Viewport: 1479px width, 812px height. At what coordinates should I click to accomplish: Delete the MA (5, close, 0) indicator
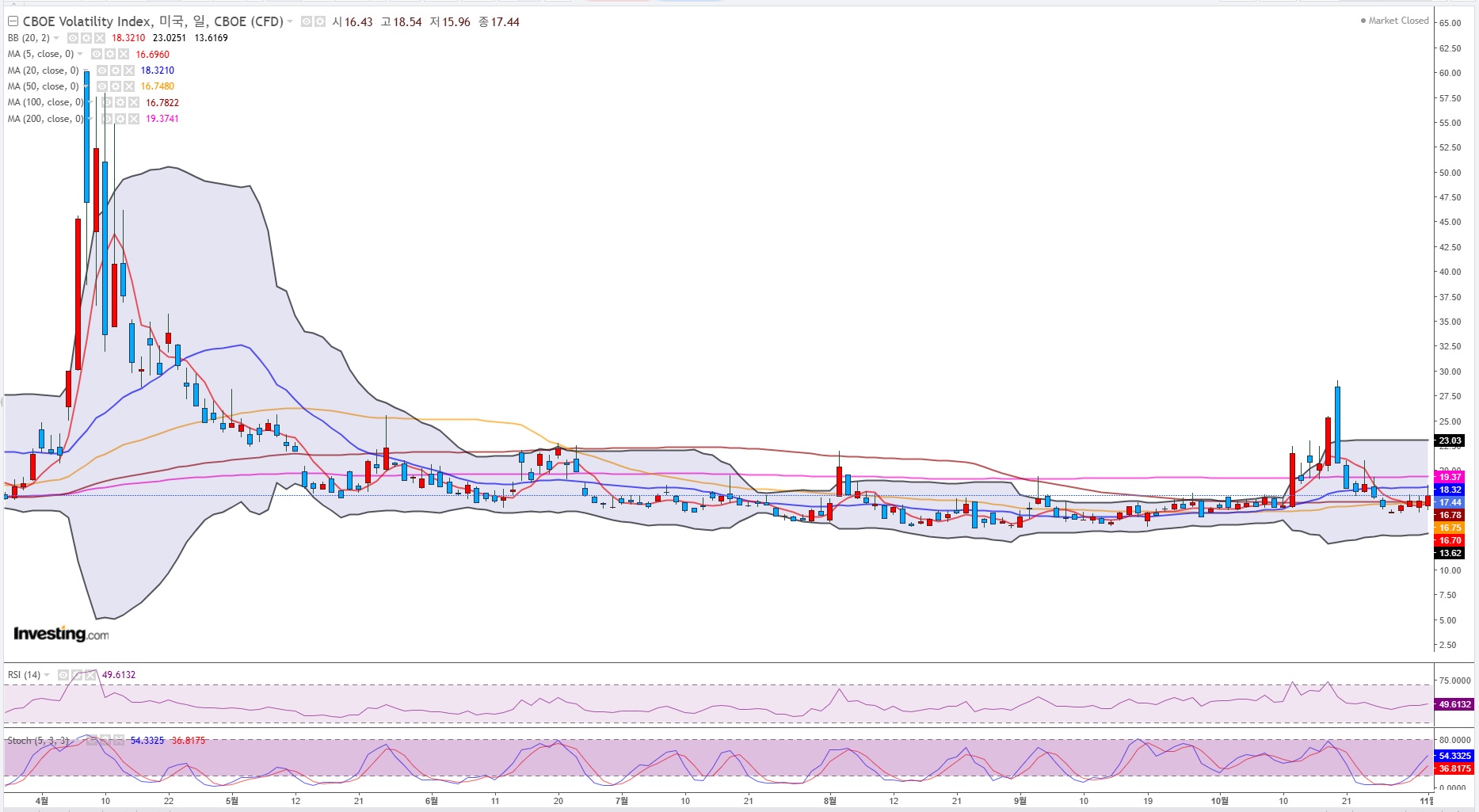pyautogui.click(x=124, y=54)
